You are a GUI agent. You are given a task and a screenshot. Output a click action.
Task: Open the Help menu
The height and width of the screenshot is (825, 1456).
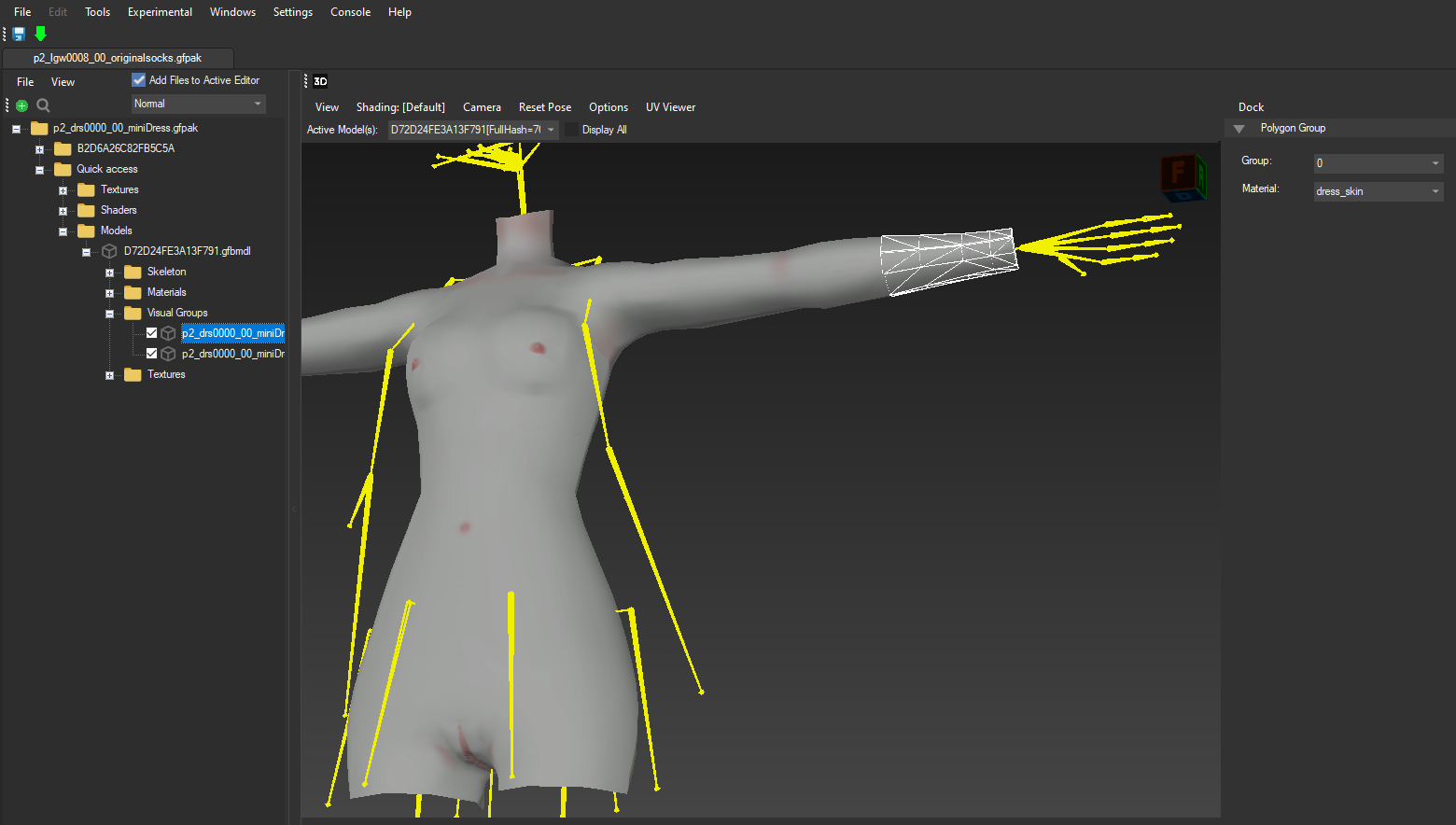399,12
